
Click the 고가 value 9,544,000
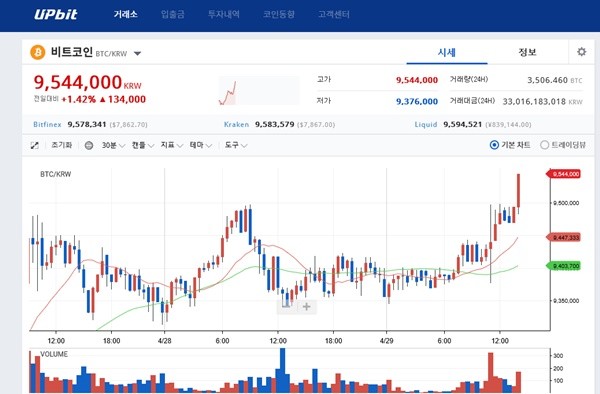417,80
